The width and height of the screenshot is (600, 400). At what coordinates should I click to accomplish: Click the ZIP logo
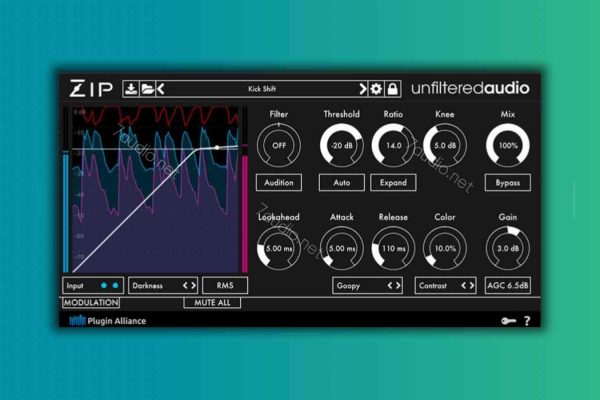coord(91,89)
